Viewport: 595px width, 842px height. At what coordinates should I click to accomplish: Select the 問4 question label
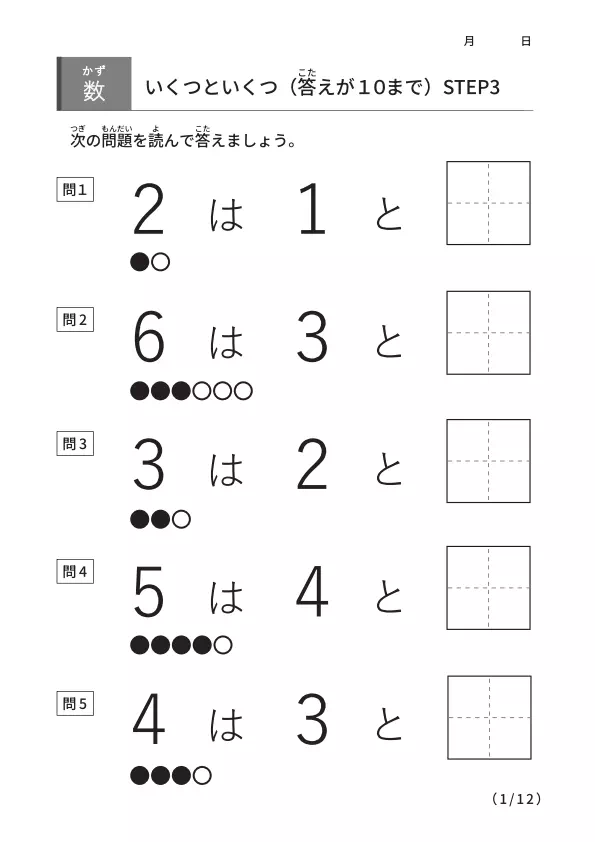coord(75,571)
